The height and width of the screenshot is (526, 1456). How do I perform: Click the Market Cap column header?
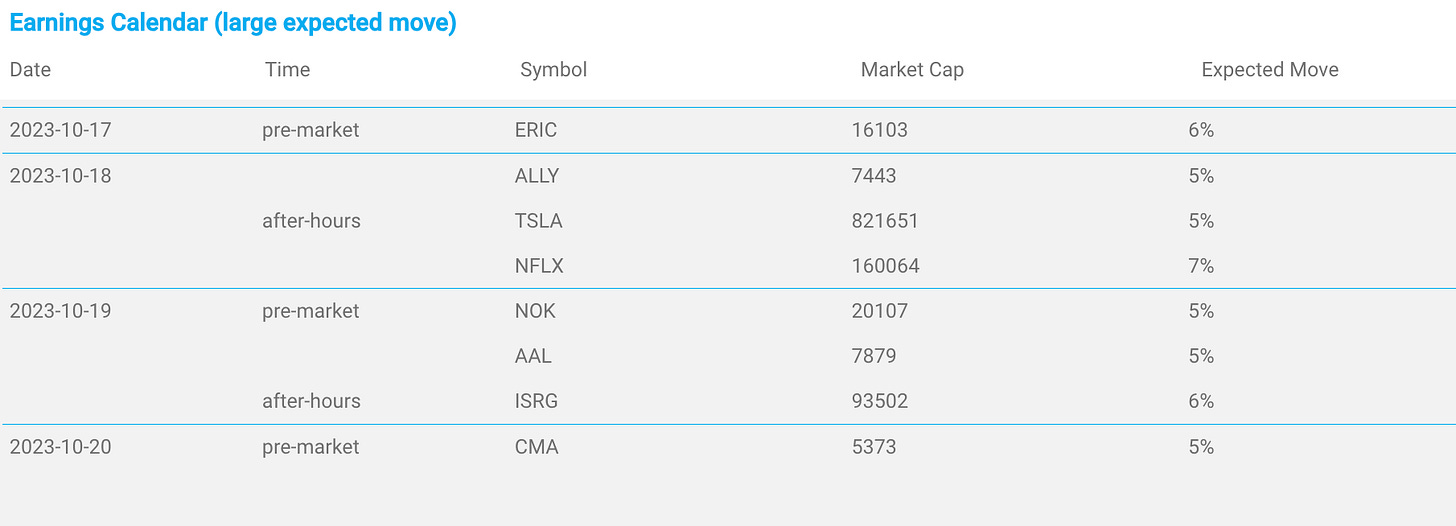(x=912, y=70)
